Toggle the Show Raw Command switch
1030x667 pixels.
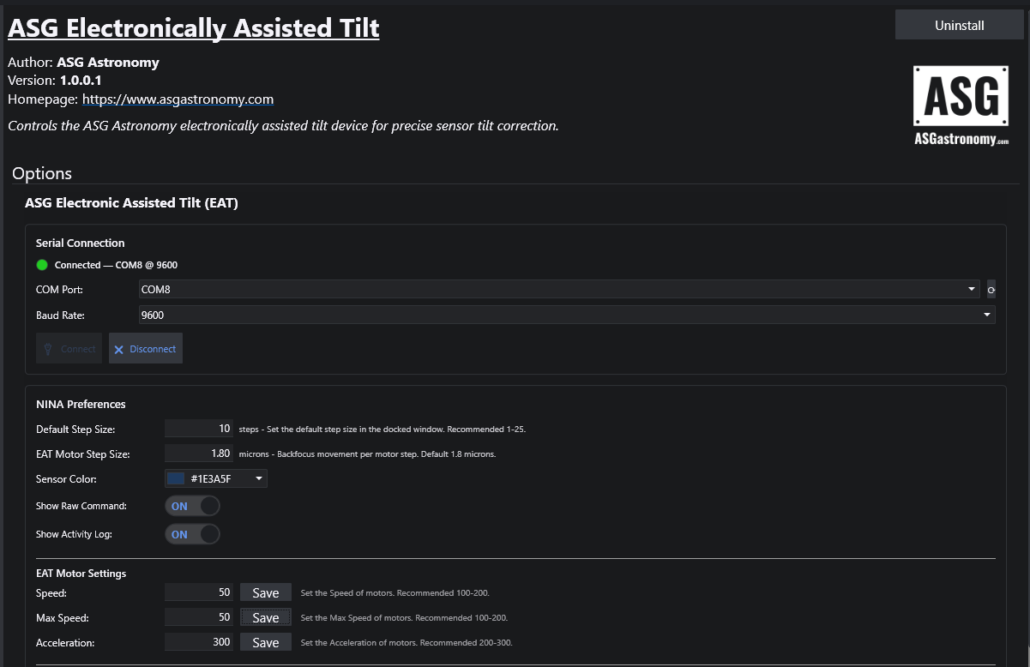tap(192, 506)
